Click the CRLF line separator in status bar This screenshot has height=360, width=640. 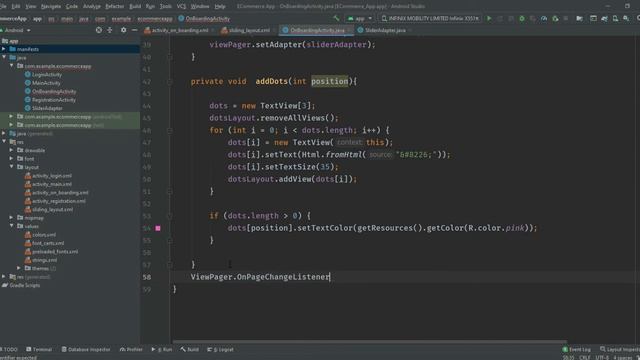[584, 358]
